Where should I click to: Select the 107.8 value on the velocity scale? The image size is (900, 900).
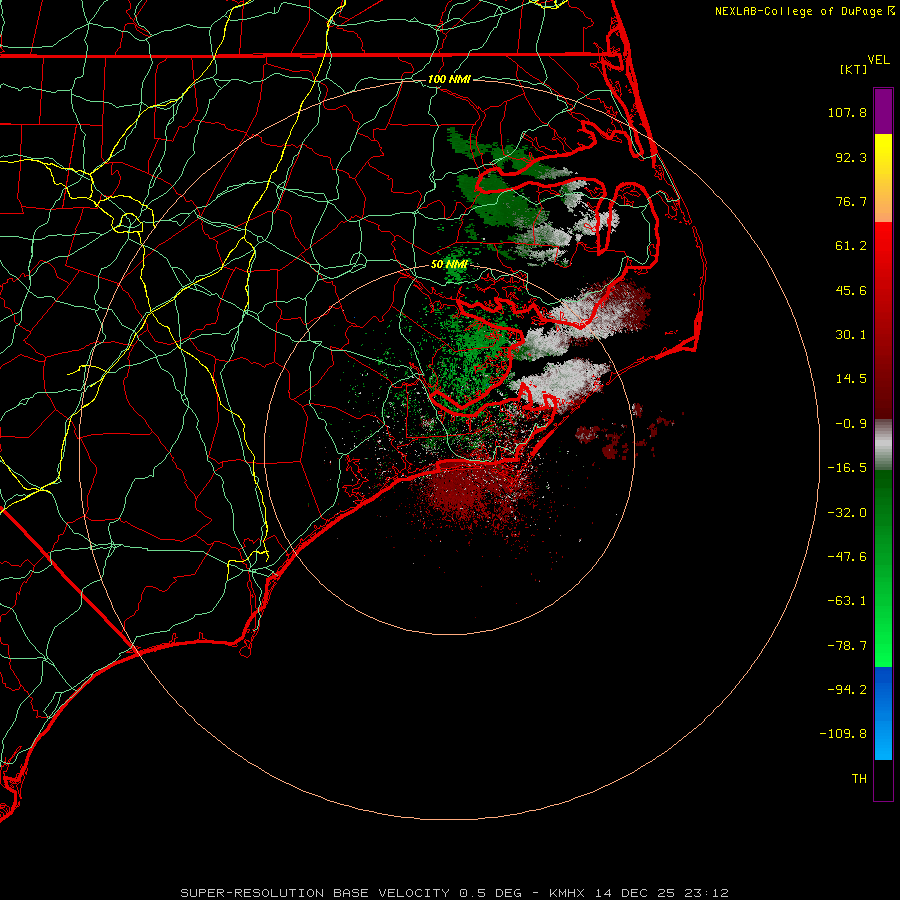847,112
